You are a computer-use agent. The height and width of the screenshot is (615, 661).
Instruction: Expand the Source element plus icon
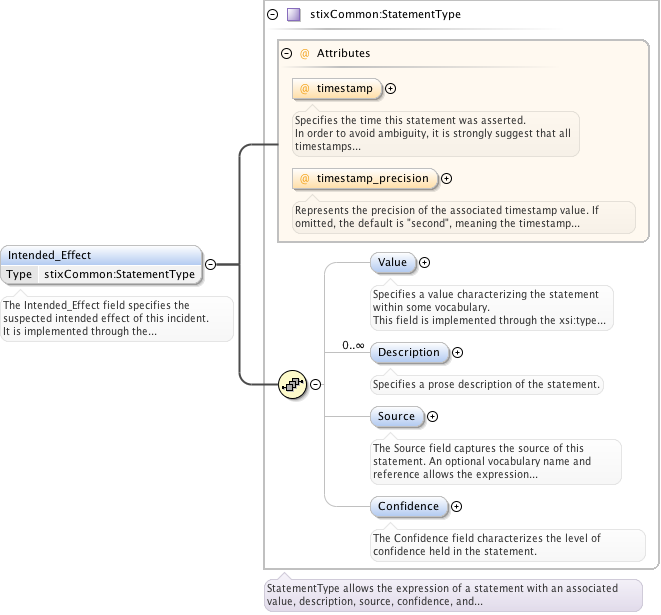coord(433,416)
